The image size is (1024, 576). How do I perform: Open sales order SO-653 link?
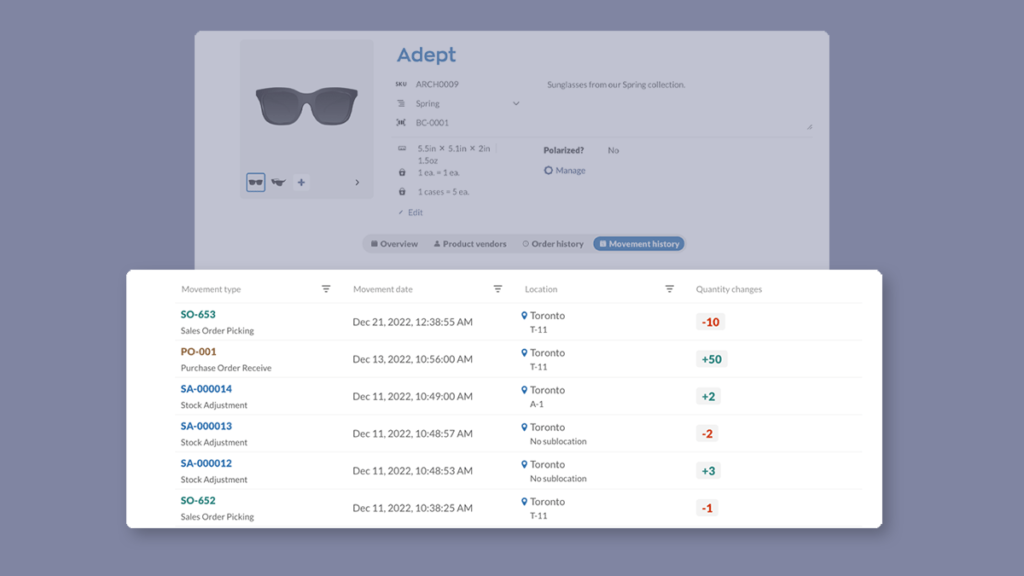click(x=198, y=315)
